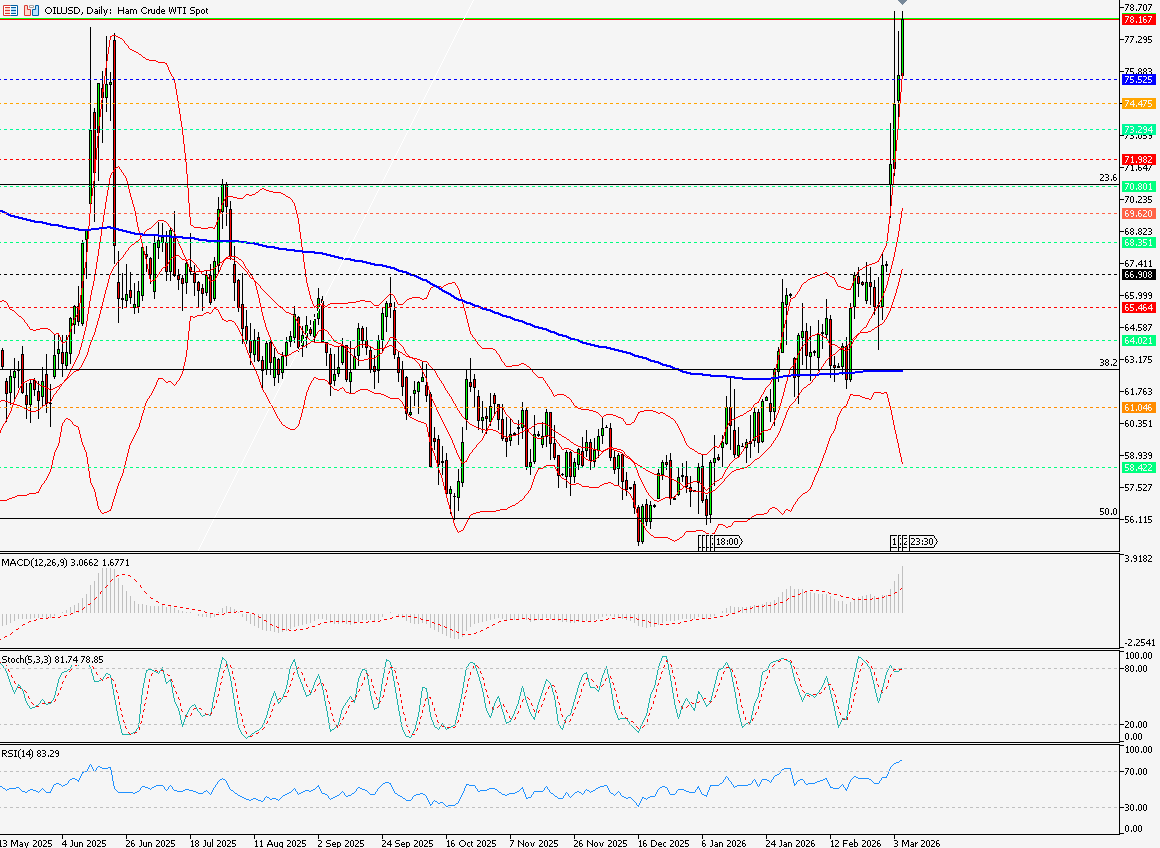
Task: Click the chart shift triangle marker at top
Action: [904, 5]
